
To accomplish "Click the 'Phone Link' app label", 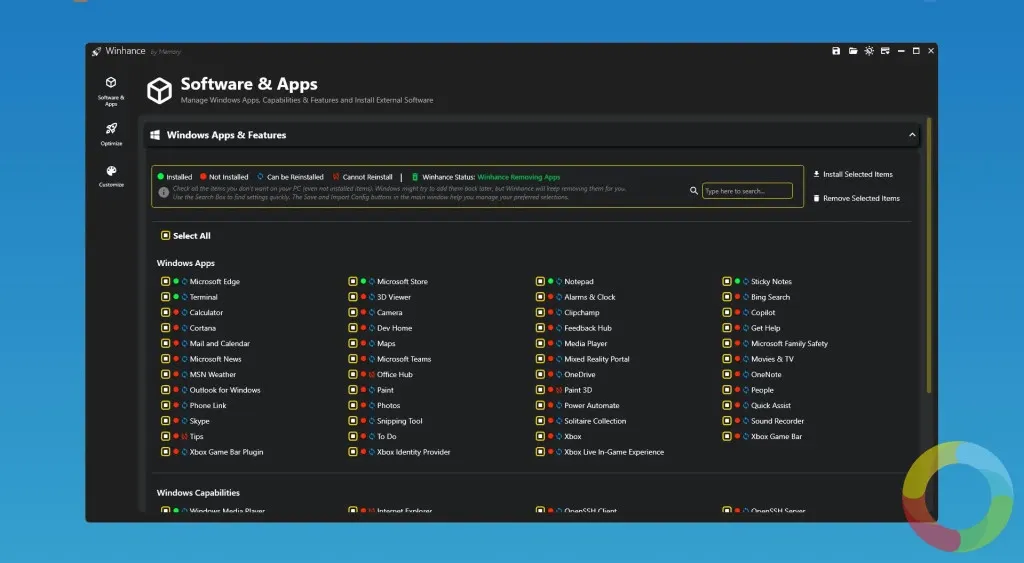I will pyautogui.click(x=208, y=406).
